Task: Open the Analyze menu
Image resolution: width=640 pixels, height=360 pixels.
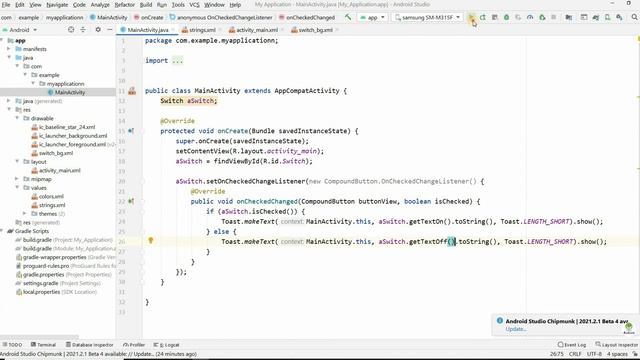Action: pos(100,5)
